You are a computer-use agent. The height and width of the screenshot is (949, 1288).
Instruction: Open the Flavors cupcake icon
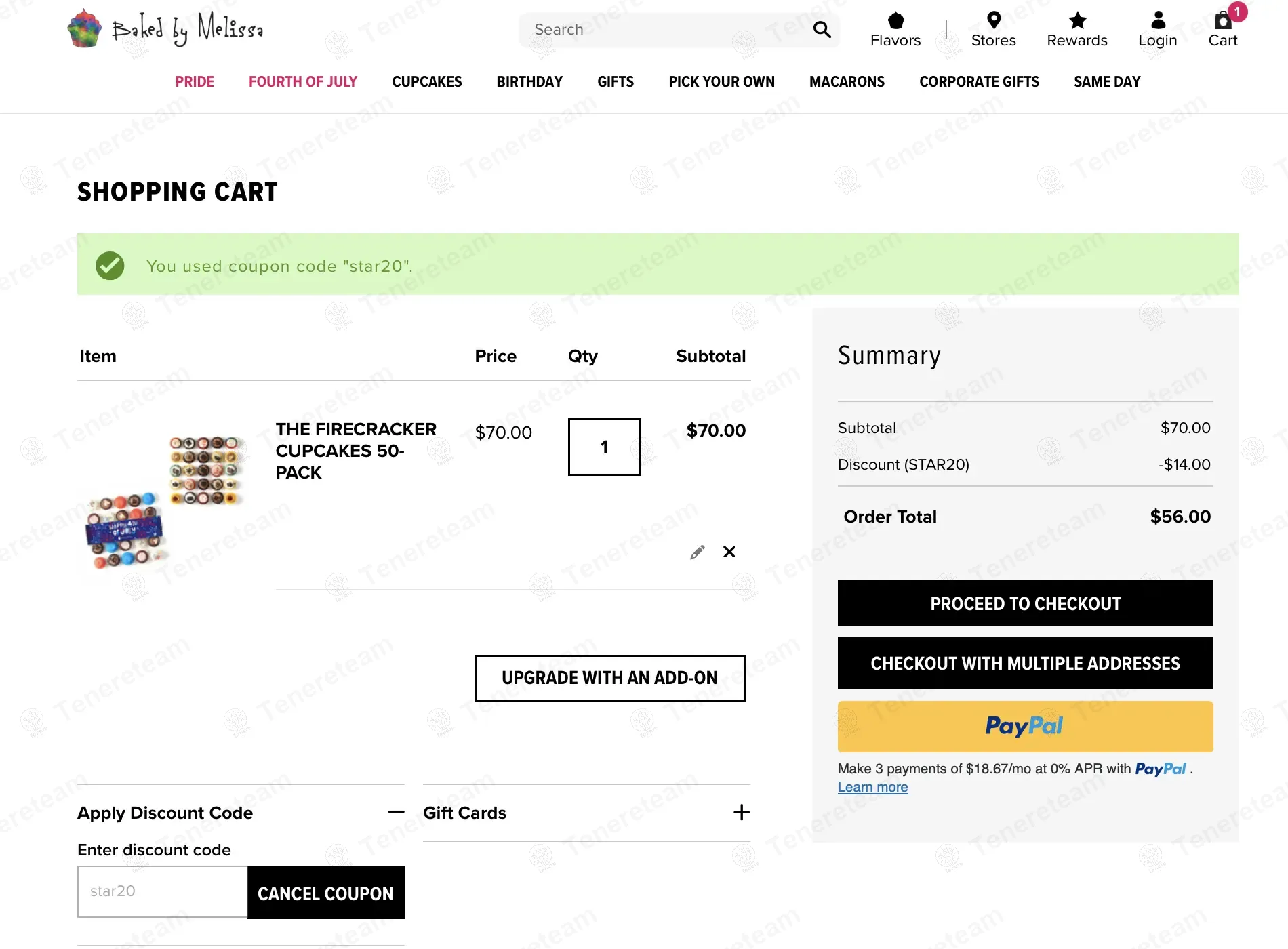click(895, 21)
